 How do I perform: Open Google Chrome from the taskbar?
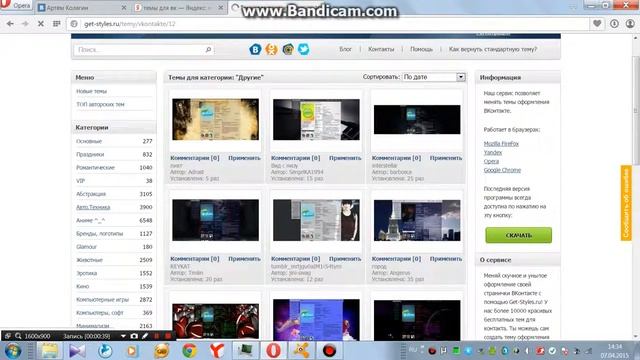189,351
